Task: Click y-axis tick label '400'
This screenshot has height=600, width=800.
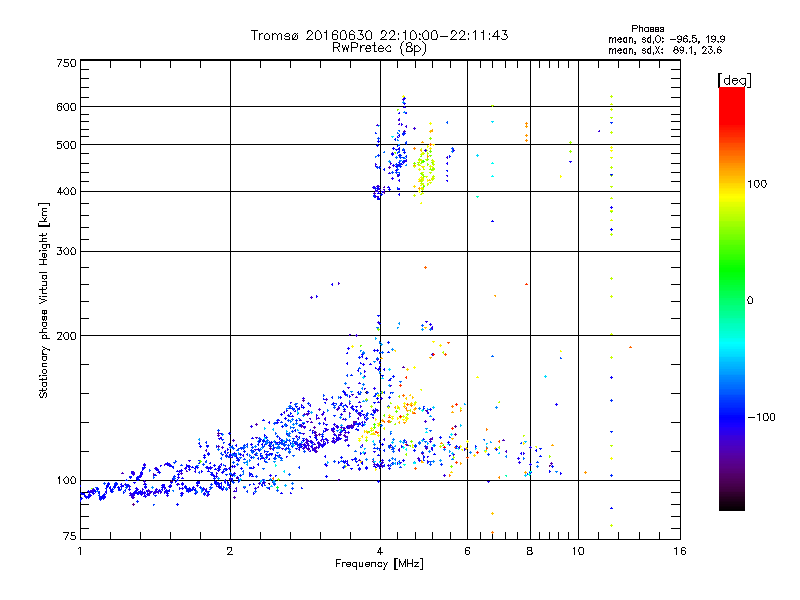Action: click(x=66, y=192)
